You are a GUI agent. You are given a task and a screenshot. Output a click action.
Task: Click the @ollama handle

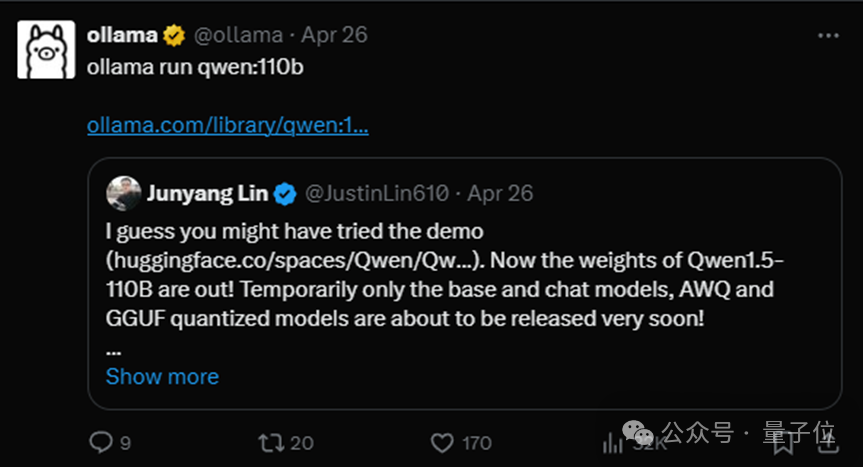point(238,36)
